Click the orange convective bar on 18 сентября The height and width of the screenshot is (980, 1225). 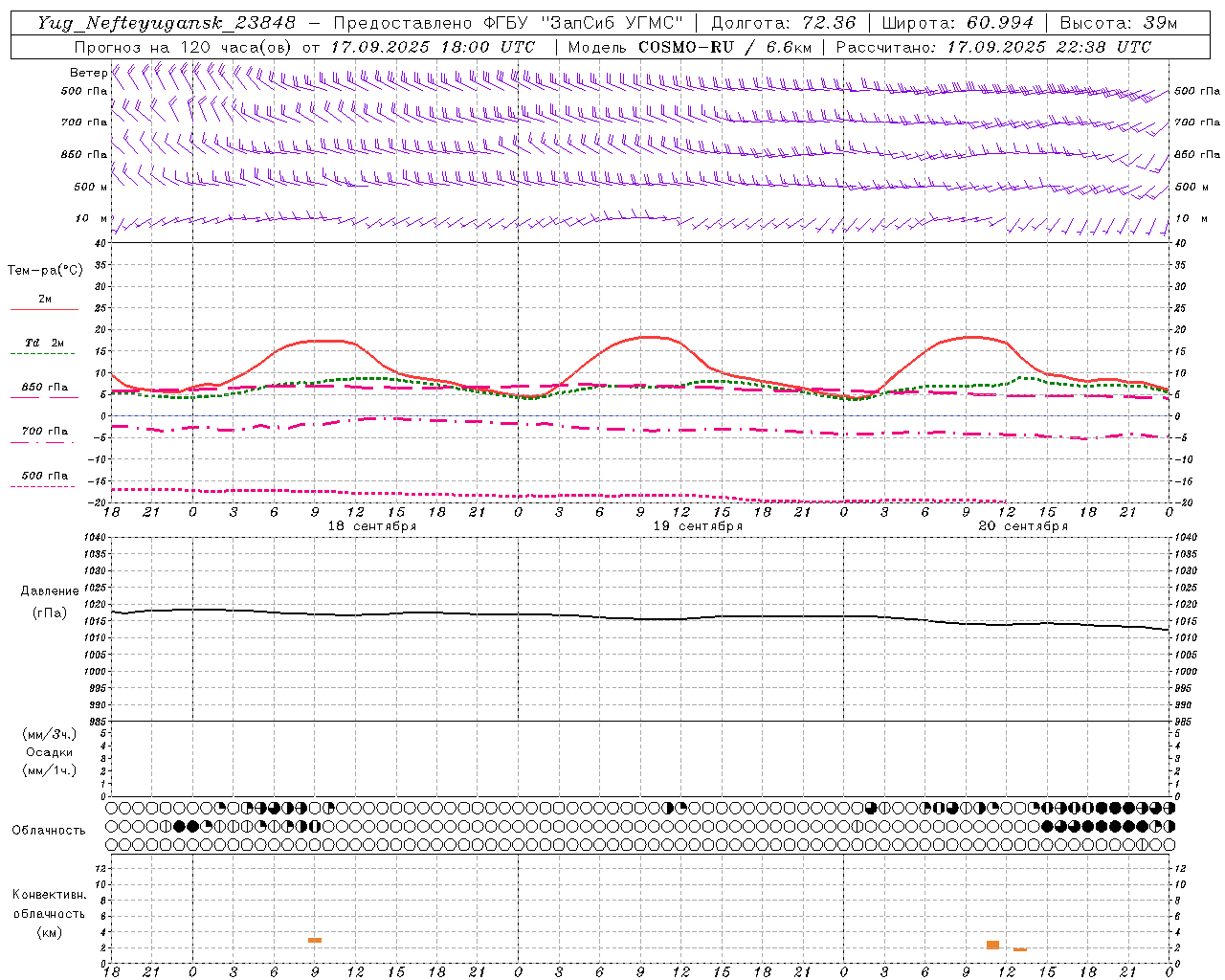315,940
